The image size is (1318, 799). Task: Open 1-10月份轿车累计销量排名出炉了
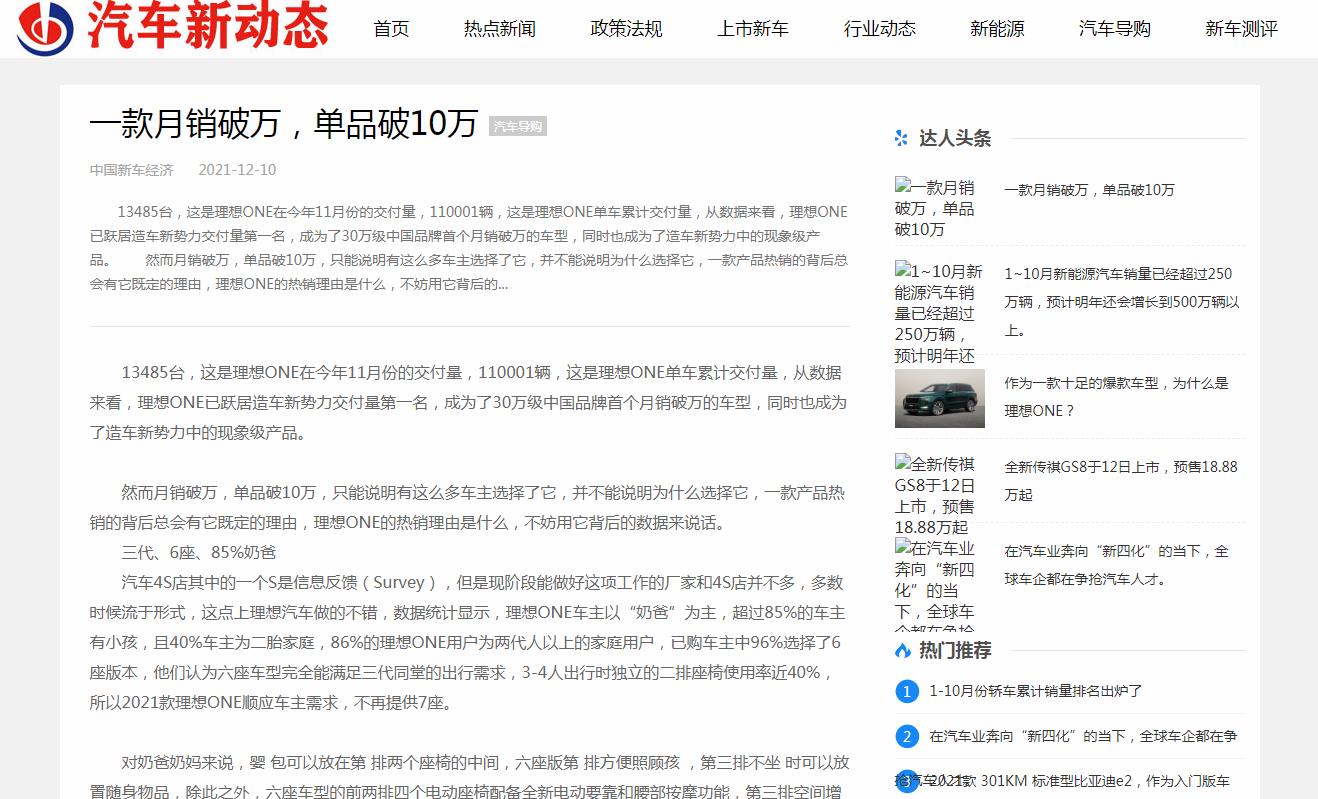pos(1035,691)
